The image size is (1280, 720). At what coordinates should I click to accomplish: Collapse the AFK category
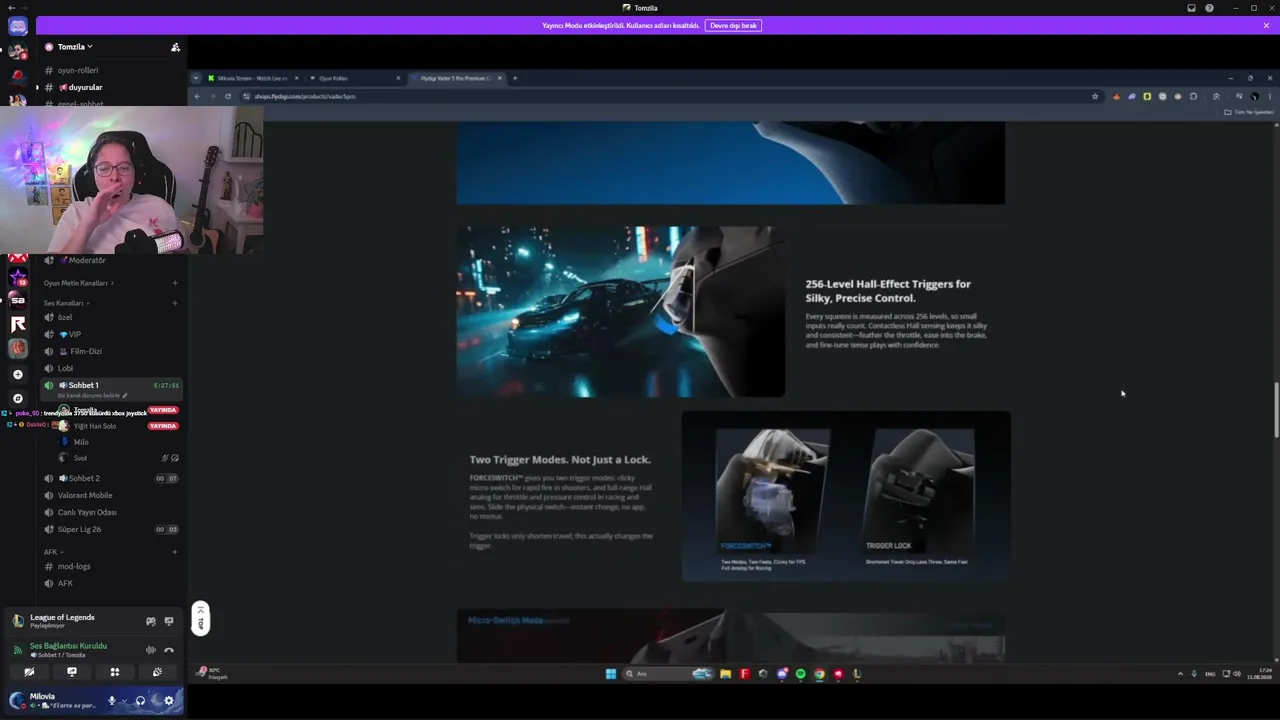point(52,552)
